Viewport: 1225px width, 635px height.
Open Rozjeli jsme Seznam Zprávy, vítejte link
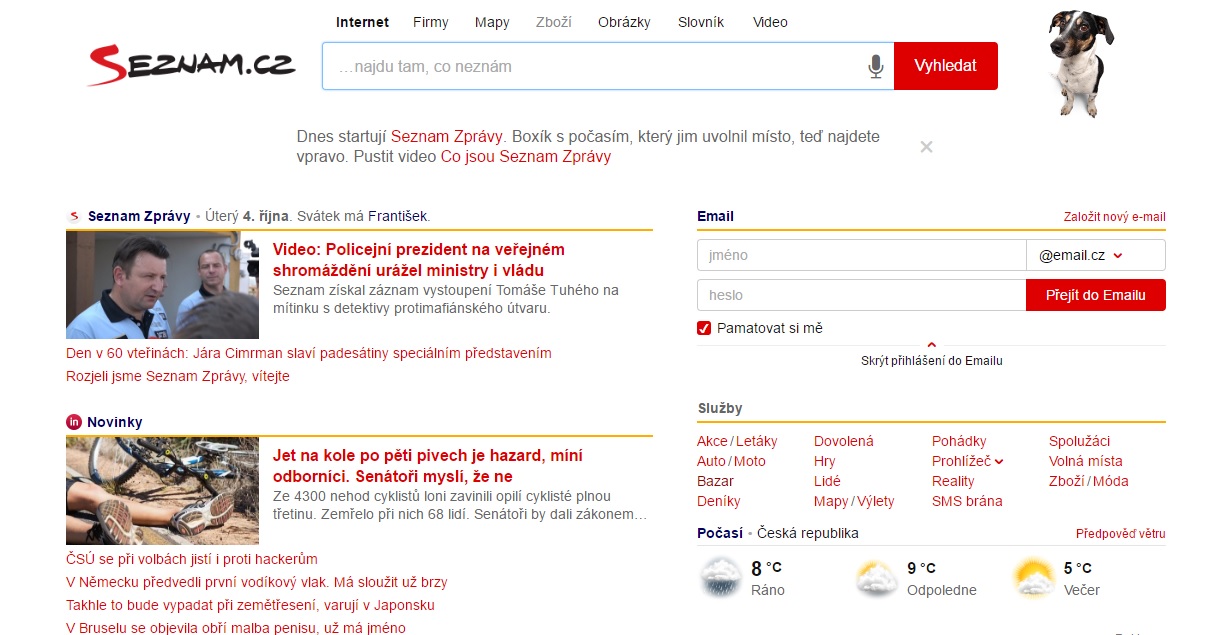coord(178,376)
